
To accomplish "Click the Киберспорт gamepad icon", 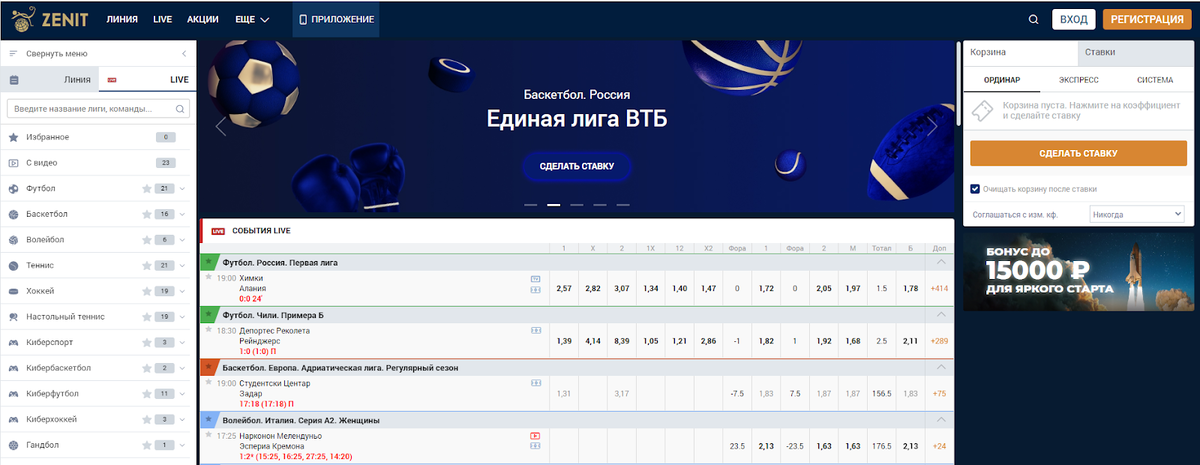I will tap(14, 343).
